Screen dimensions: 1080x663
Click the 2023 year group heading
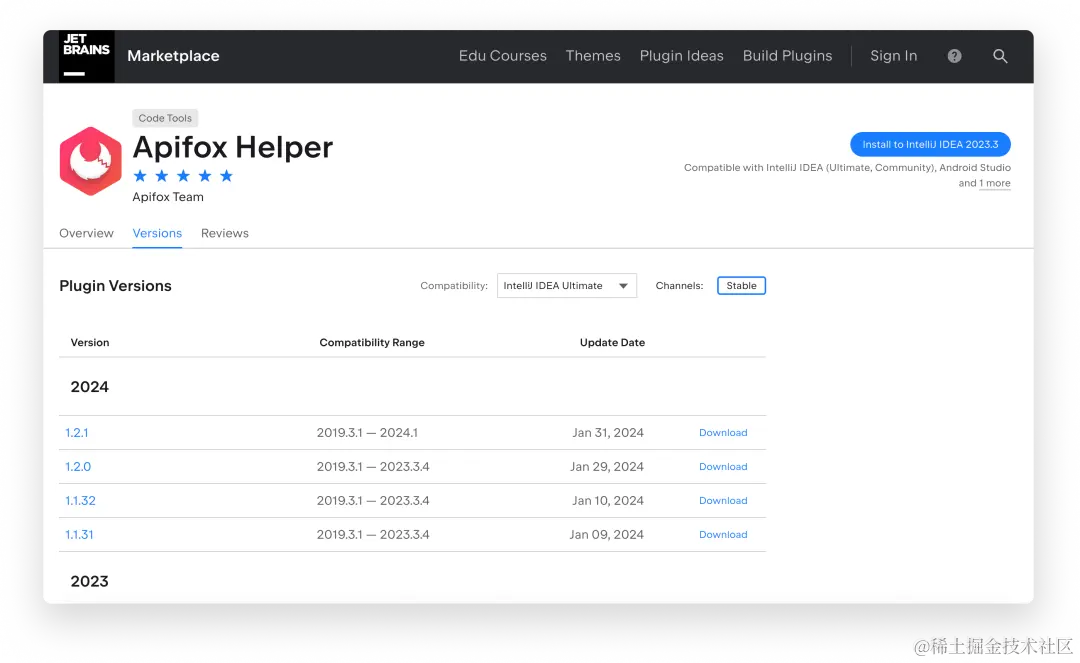pos(90,582)
